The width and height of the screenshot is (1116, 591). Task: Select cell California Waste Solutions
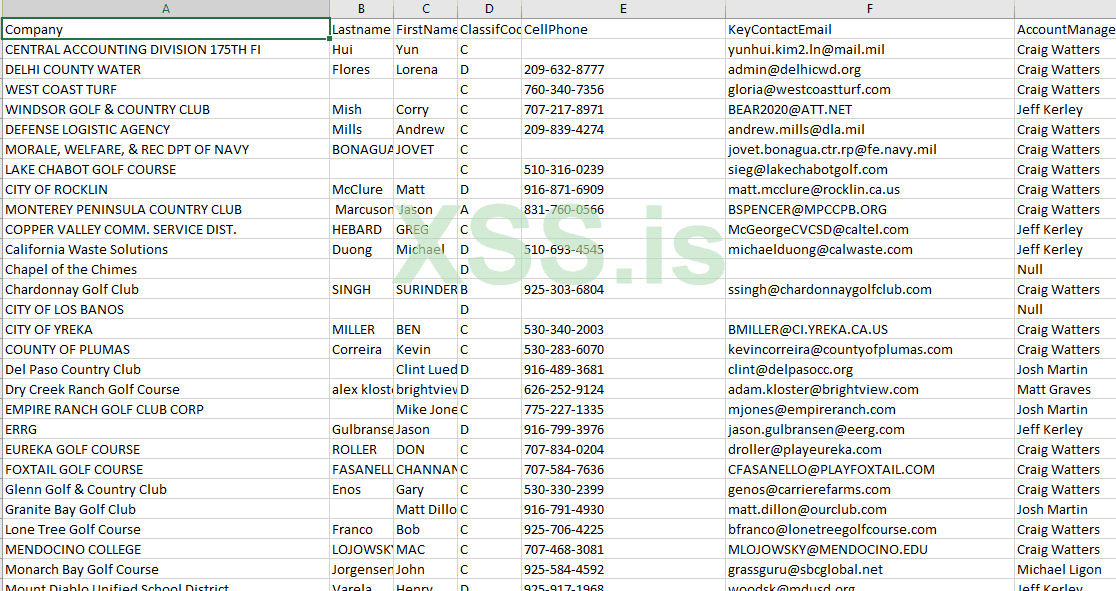(x=166, y=249)
